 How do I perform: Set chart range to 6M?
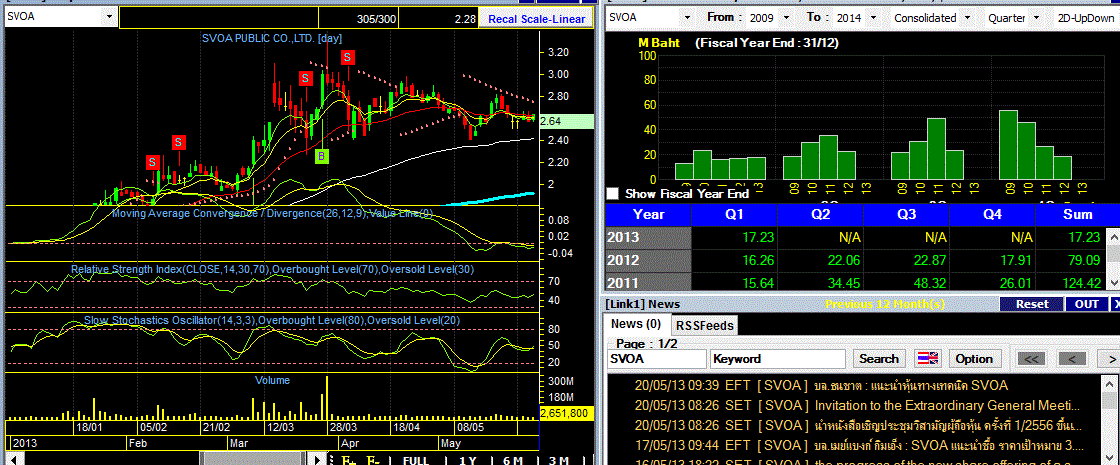point(513,460)
